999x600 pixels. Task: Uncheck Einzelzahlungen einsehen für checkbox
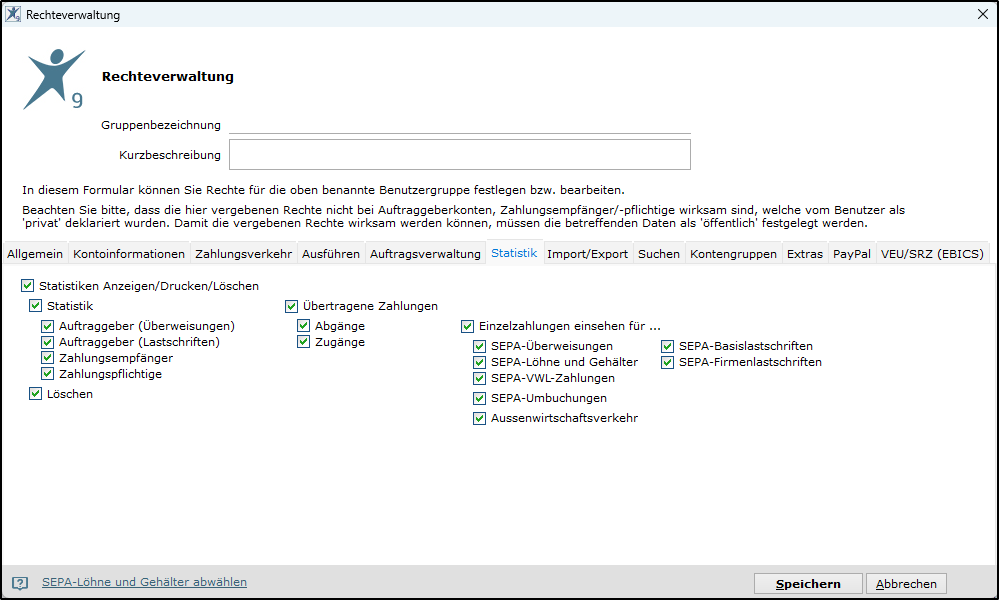[467, 326]
